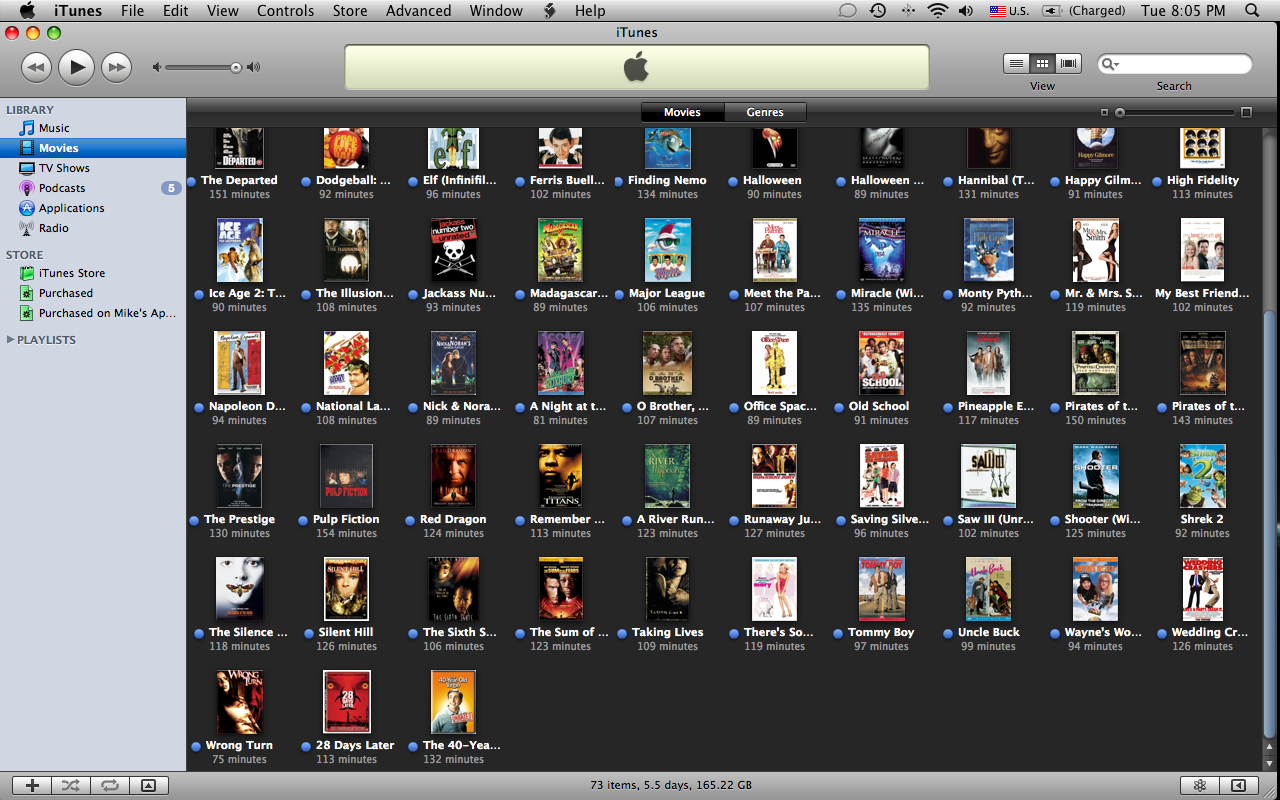Select the Pulp Fiction movie poster
The width and height of the screenshot is (1280, 800).
(346, 476)
